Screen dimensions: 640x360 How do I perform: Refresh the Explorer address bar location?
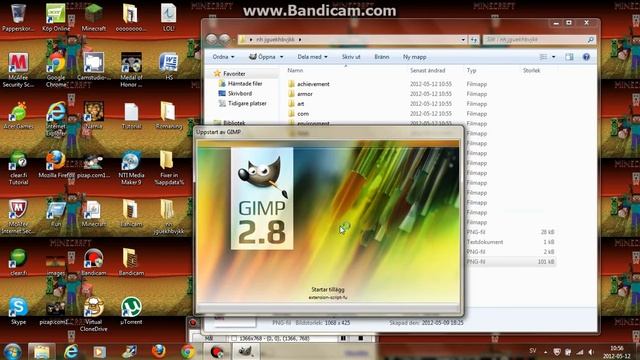click(x=474, y=40)
